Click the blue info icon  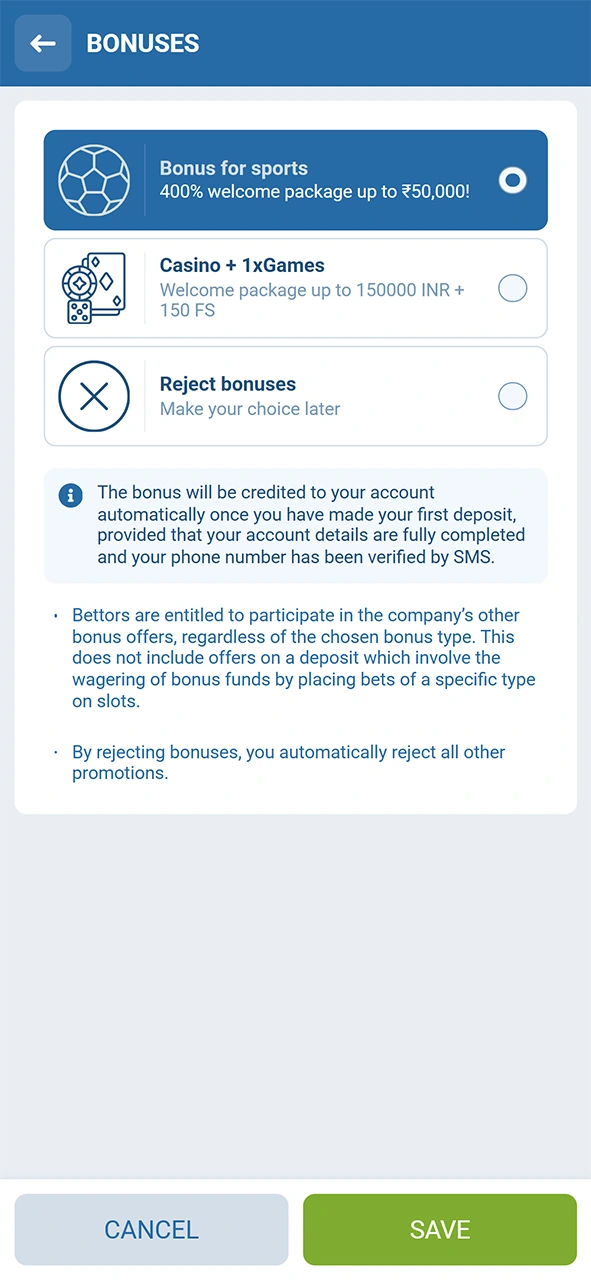70,494
